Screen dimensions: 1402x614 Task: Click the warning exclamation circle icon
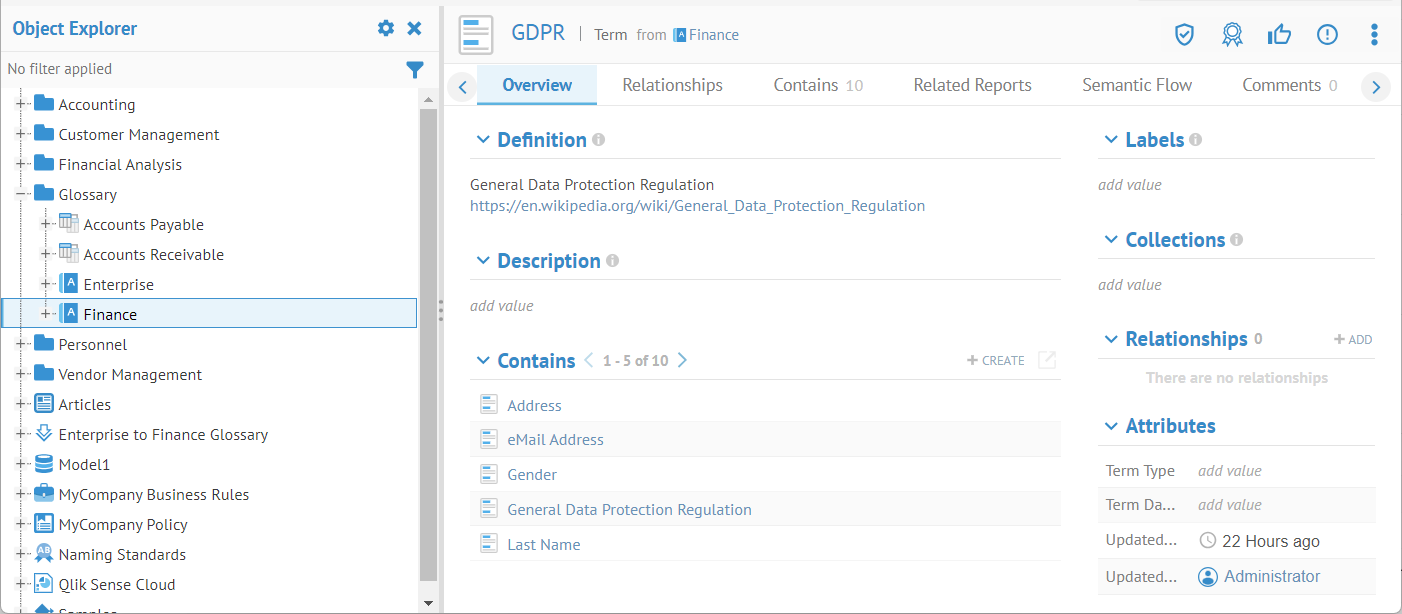(x=1327, y=35)
